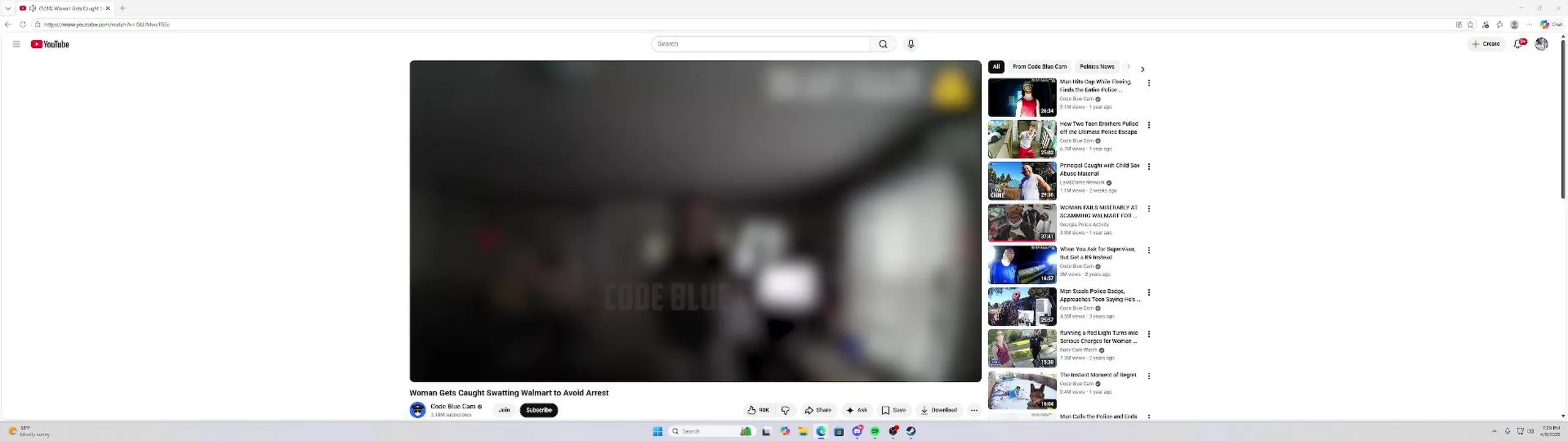Viewport: 1568px width, 441px height.
Task: Click the Windows taskbar search box
Action: point(710,431)
